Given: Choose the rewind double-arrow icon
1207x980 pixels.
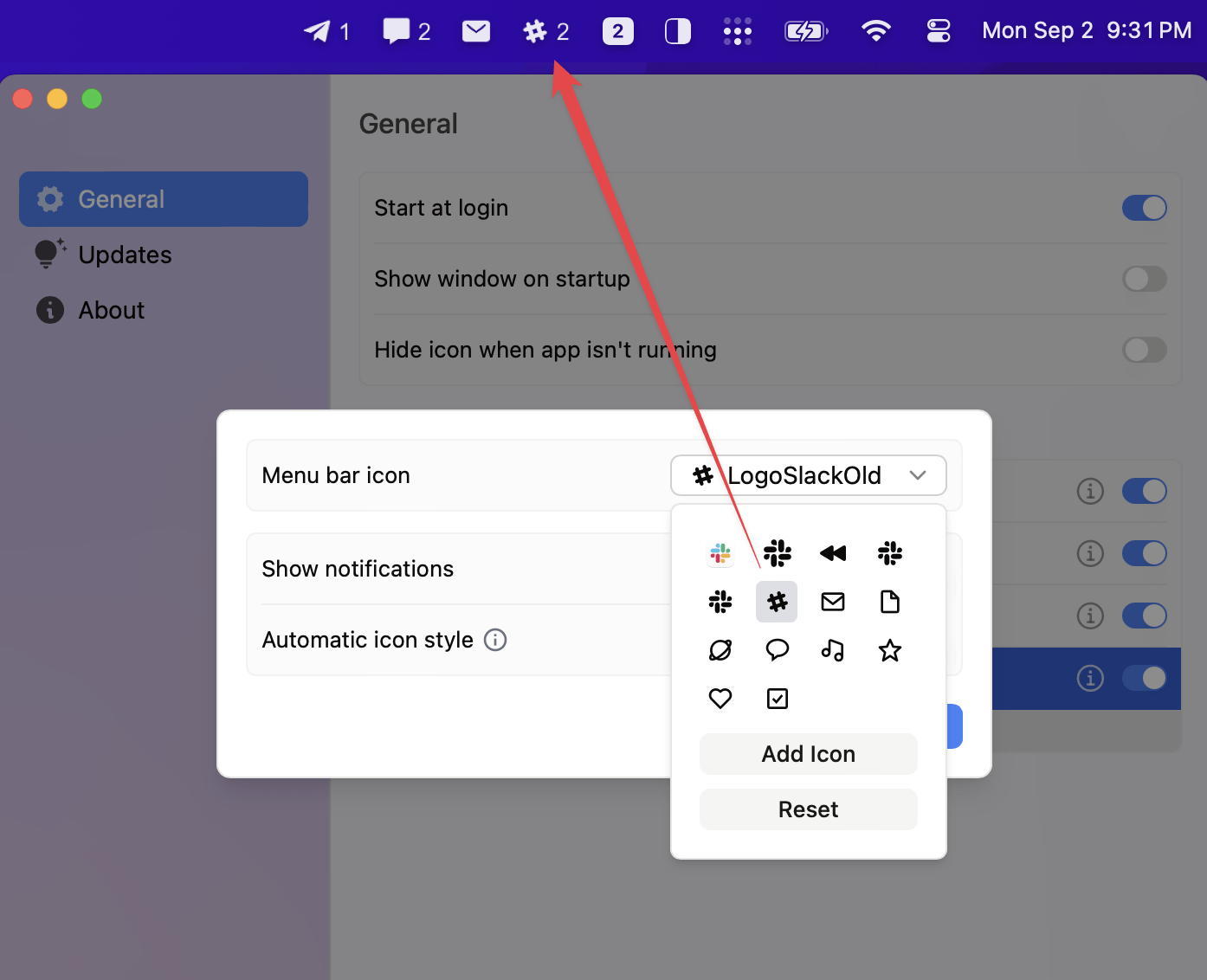Looking at the screenshot, I should [x=833, y=553].
